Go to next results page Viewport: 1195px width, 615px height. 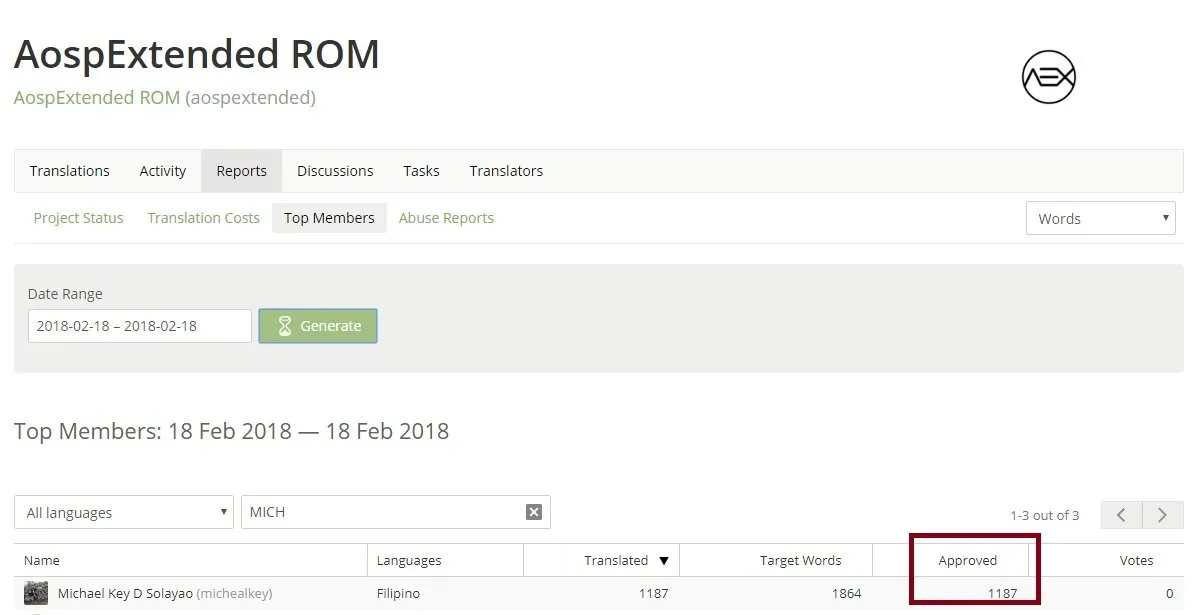[1162, 515]
